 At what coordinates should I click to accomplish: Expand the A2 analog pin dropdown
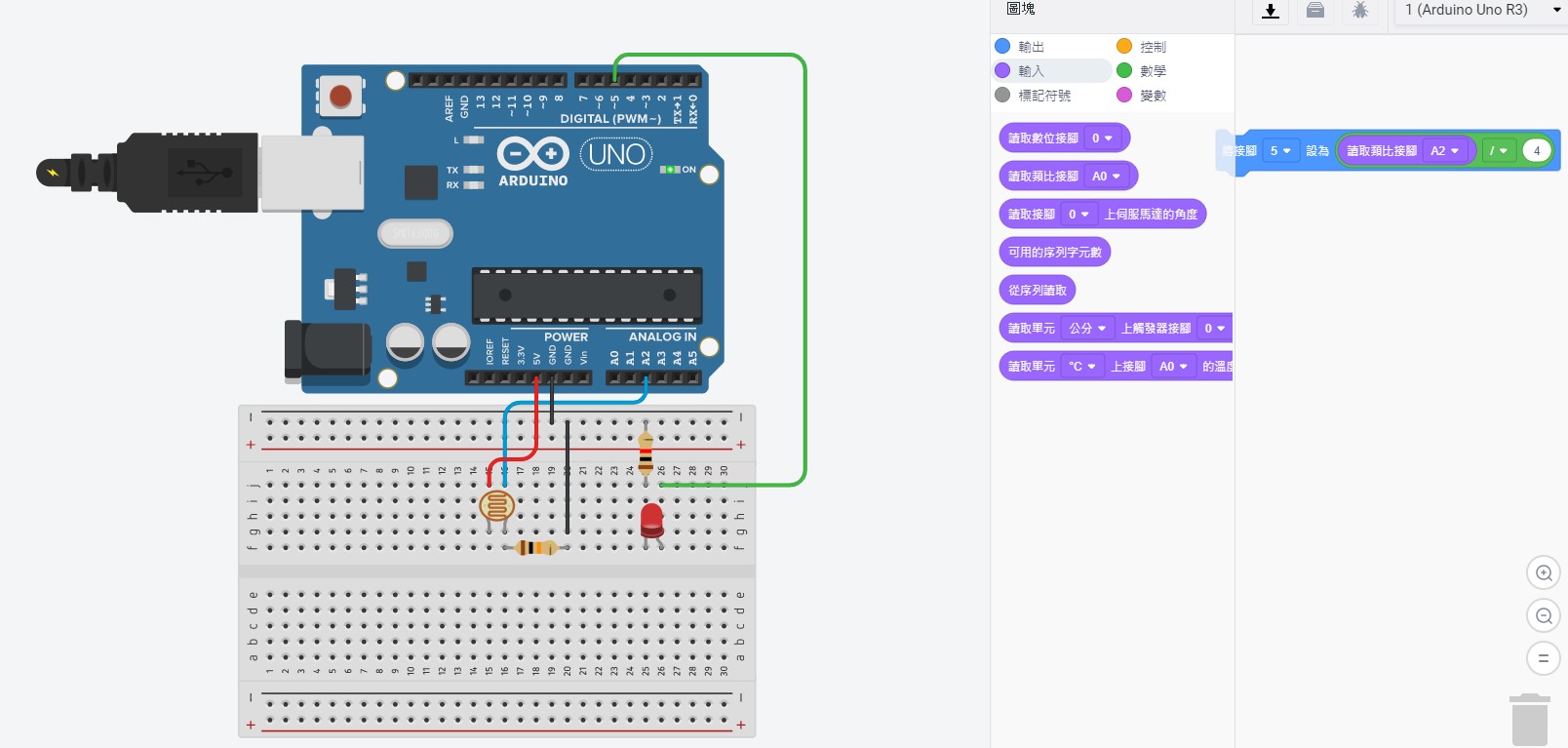(1444, 151)
